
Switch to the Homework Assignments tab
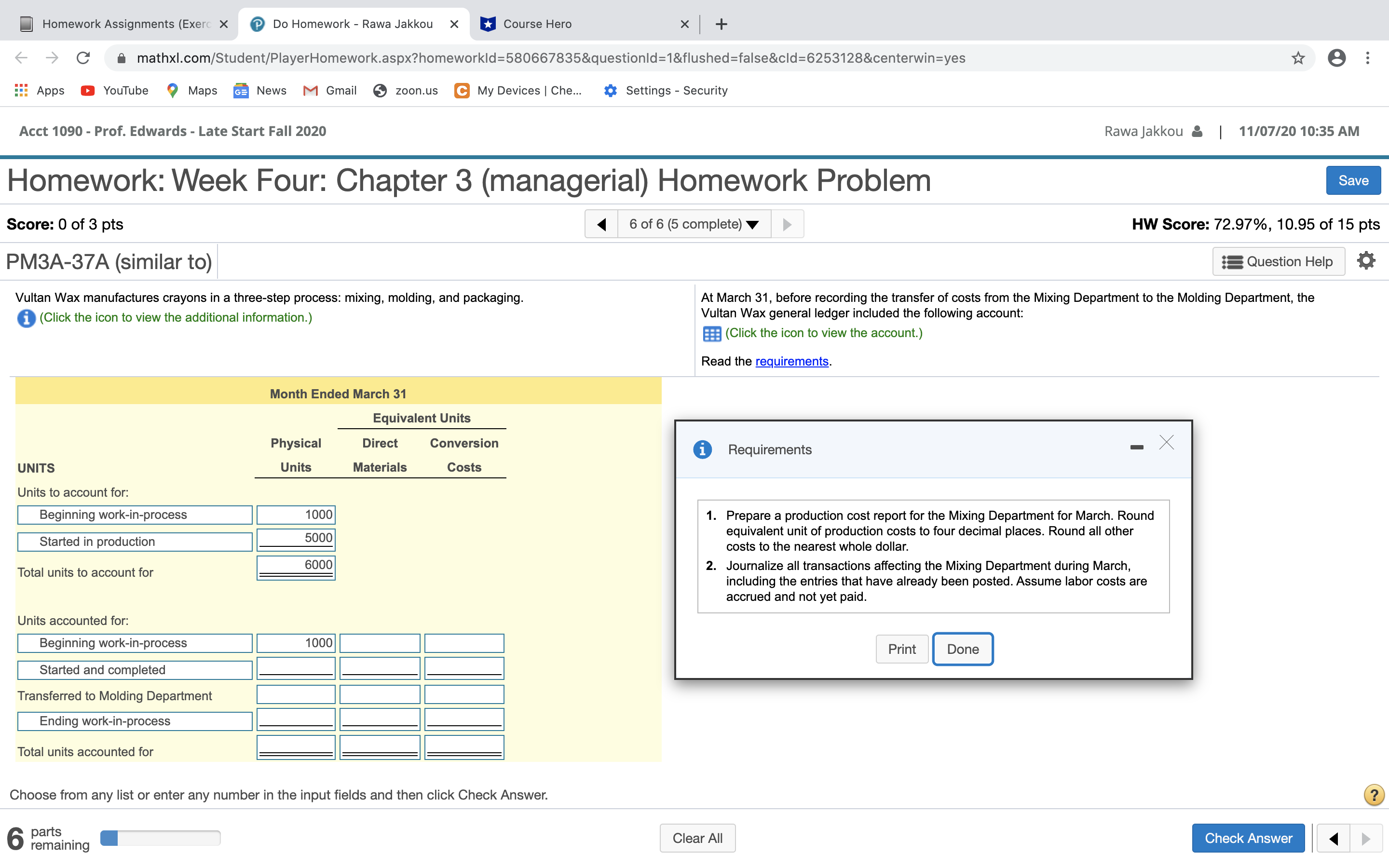[x=115, y=24]
